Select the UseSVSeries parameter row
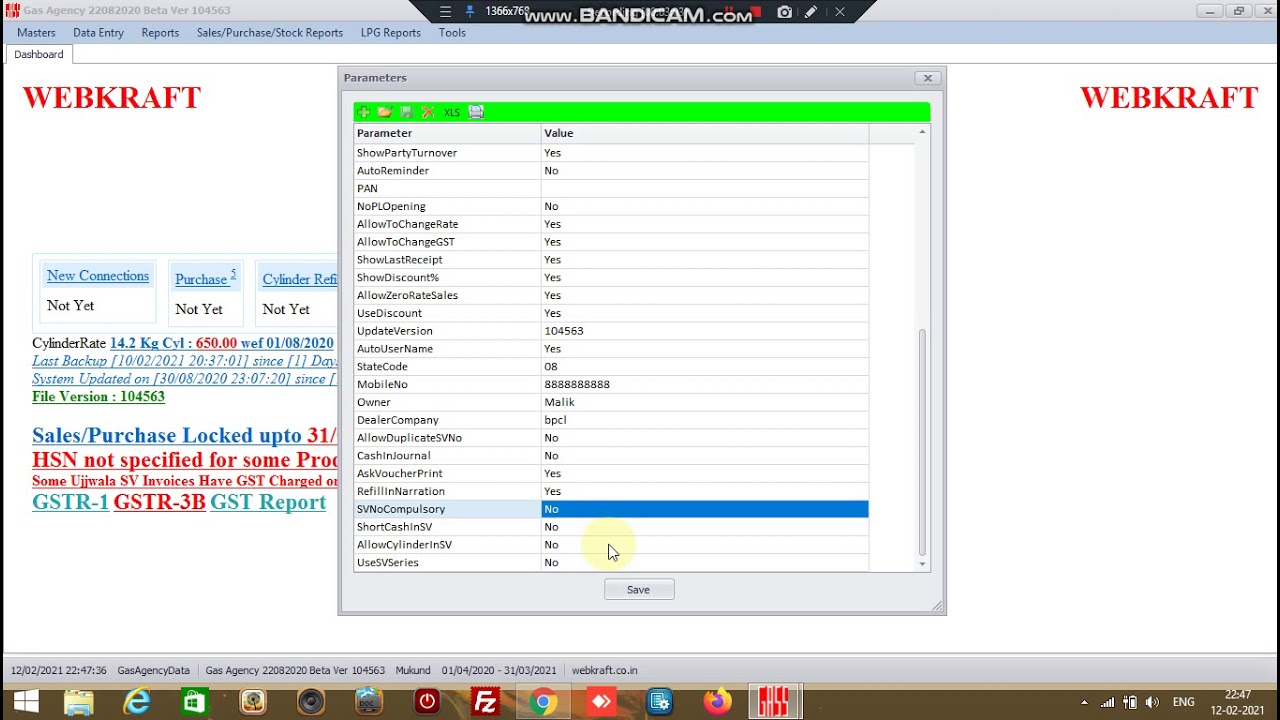Viewport: 1280px width, 720px height. pos(611,563)
